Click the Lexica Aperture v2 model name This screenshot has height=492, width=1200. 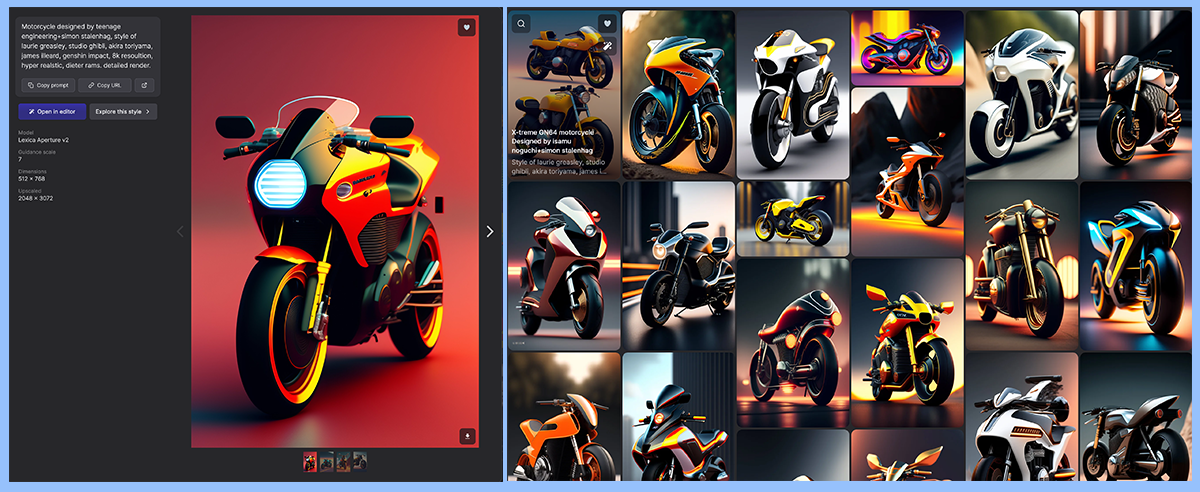(43, 142)
